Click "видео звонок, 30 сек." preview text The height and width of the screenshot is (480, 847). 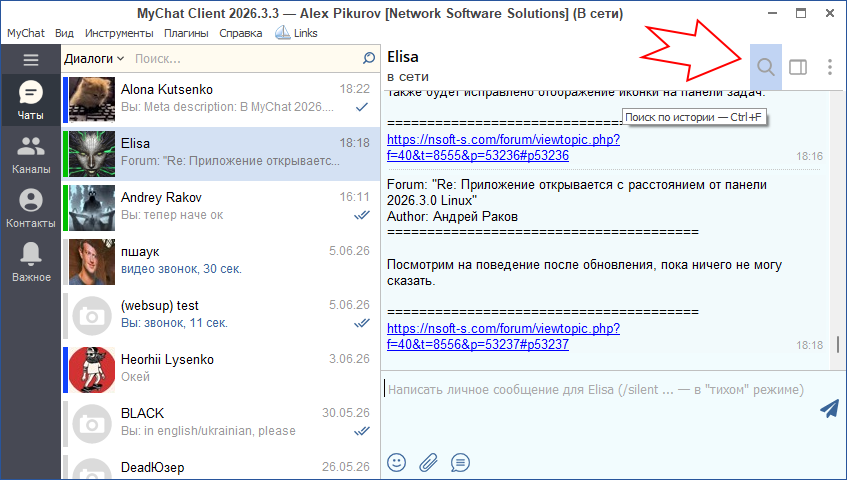coord(182,269)
